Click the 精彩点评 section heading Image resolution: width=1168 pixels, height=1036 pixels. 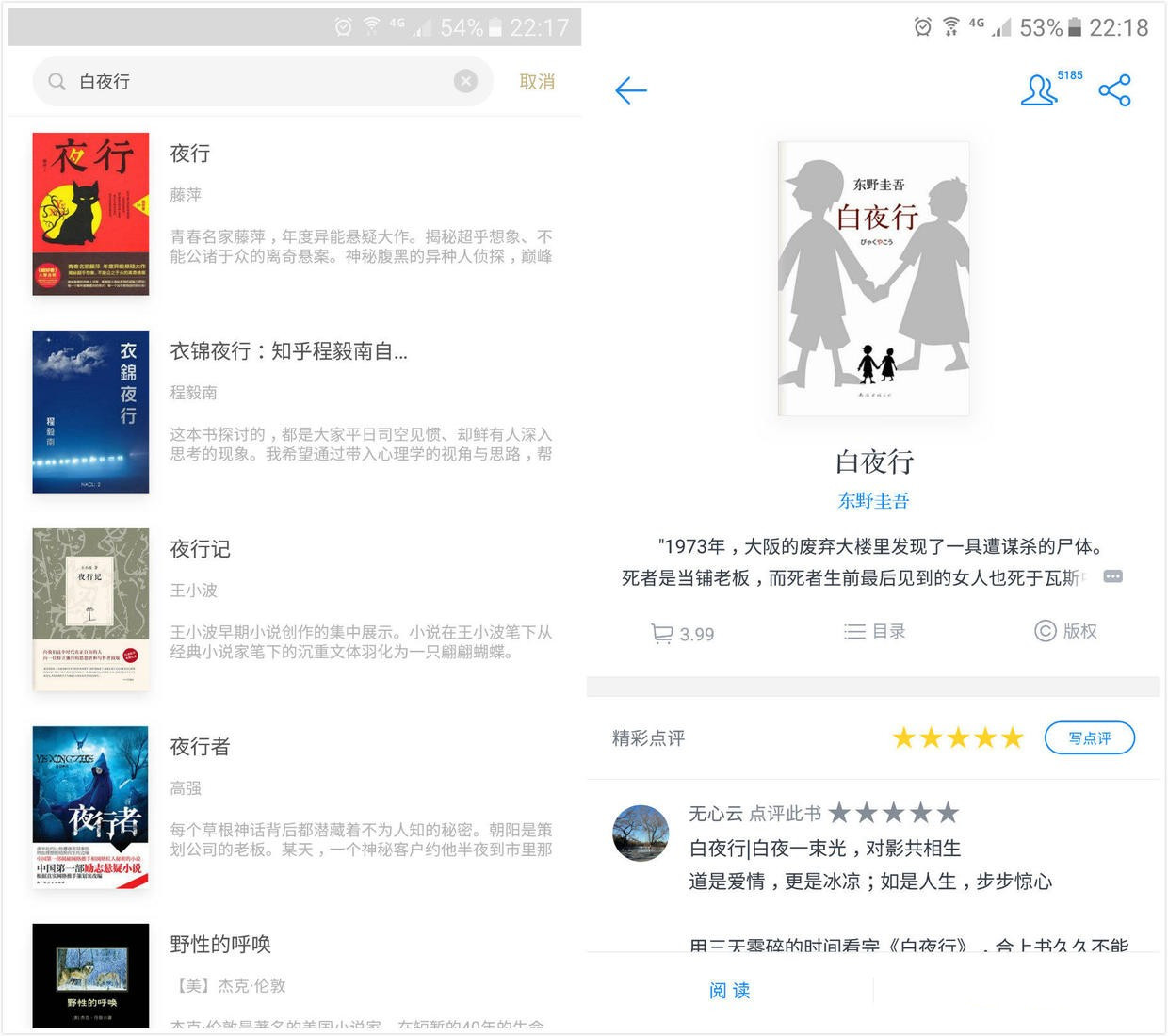coord(648,738)
